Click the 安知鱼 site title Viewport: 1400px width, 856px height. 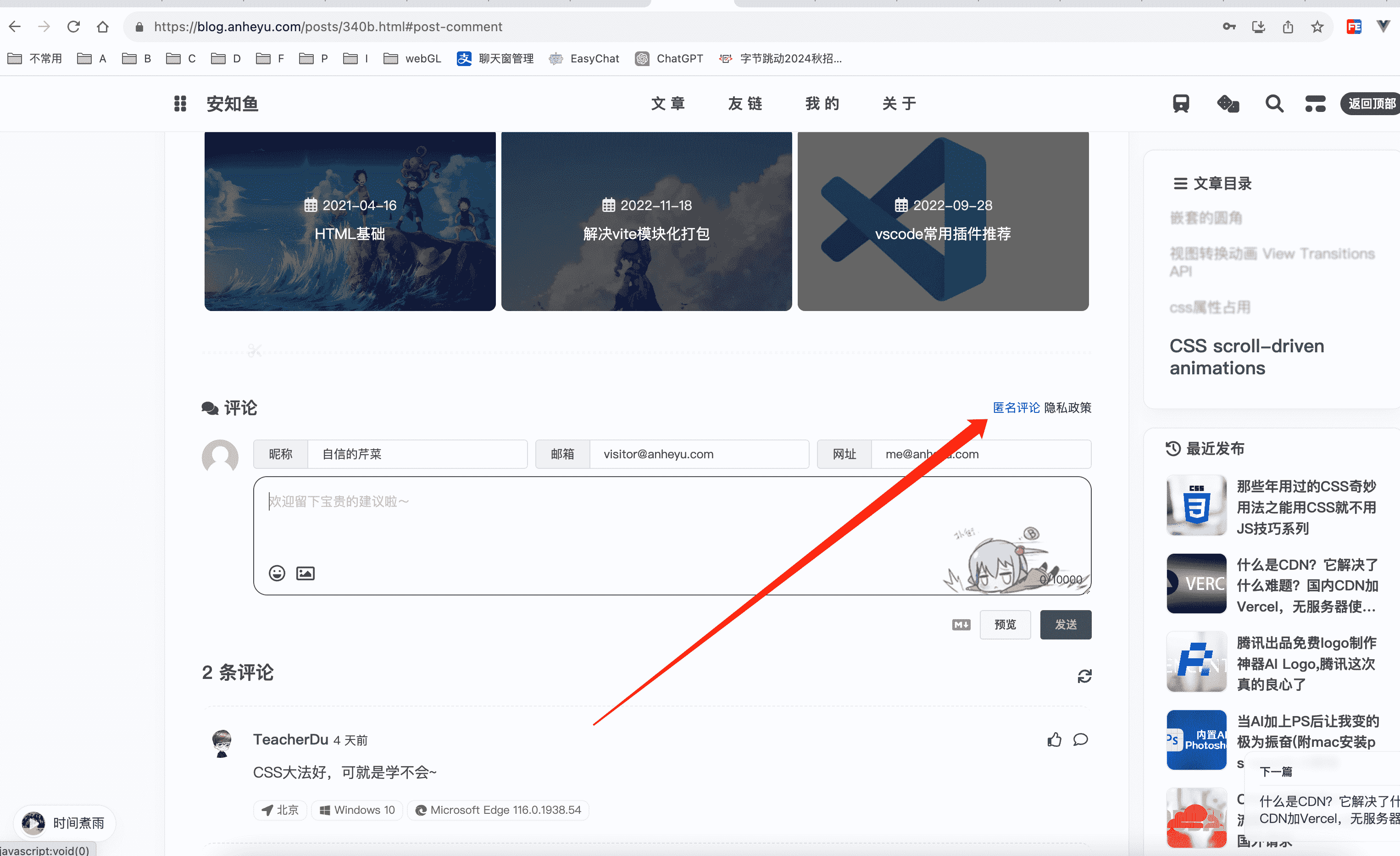point(233,104)
